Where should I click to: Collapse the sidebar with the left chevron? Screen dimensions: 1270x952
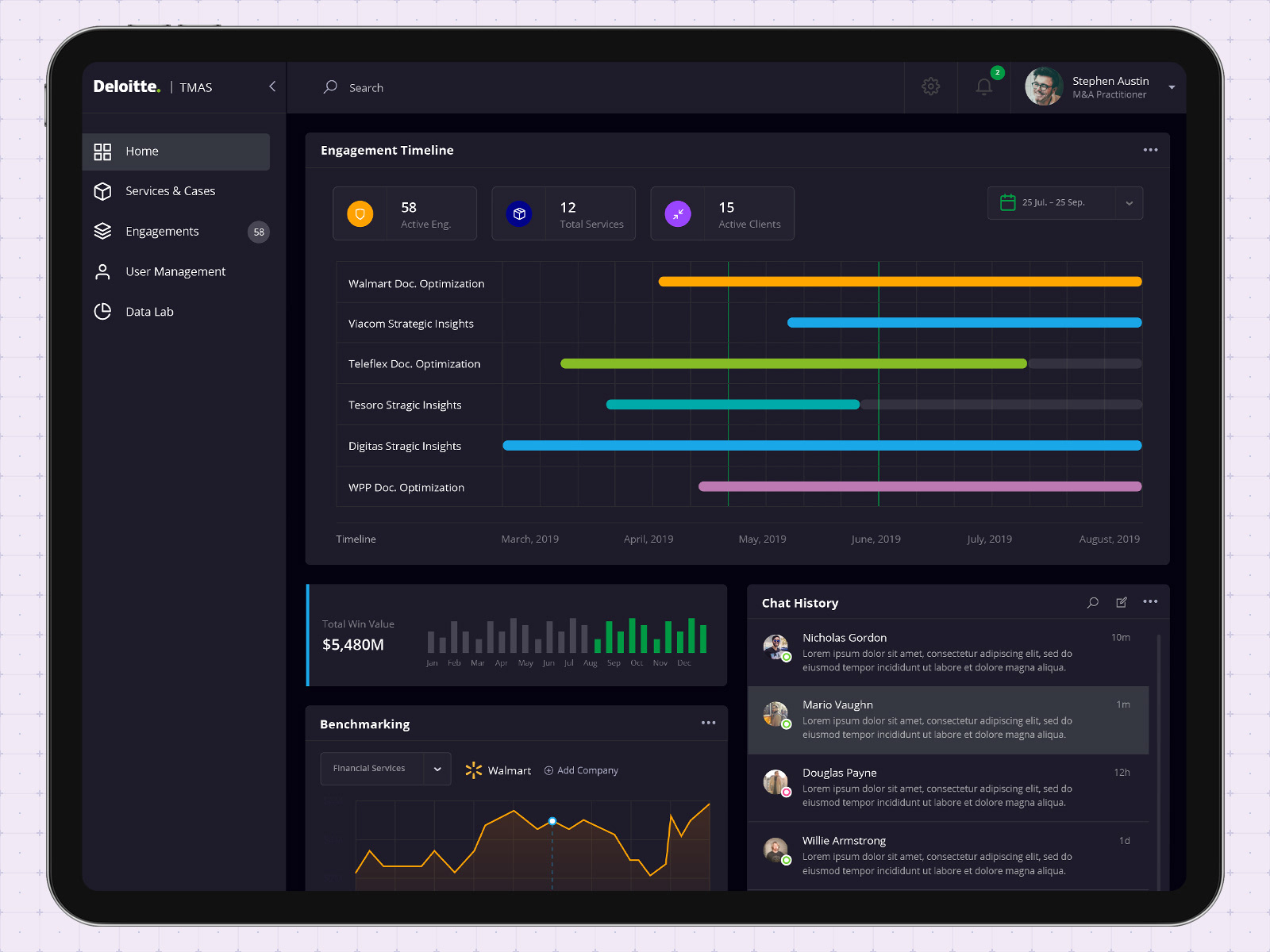click(x=272, y=86)
